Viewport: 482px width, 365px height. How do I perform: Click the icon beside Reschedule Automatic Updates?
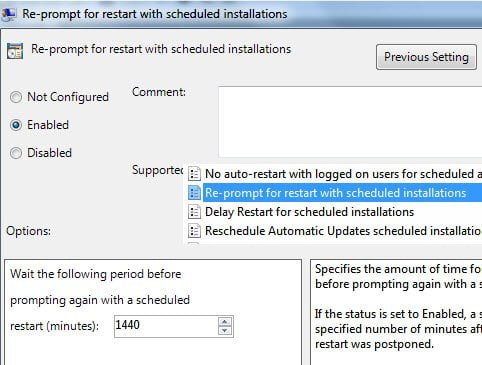pos(194,231)
